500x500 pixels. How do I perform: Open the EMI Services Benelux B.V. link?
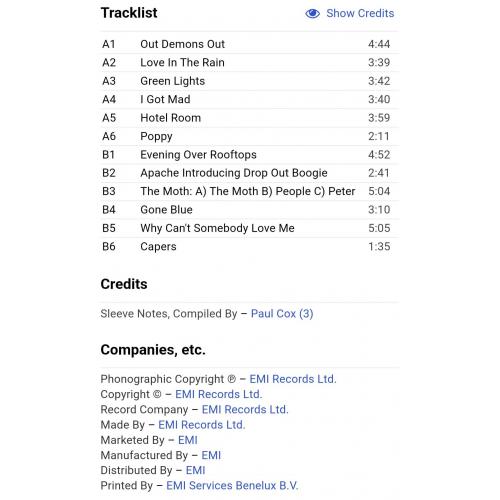pyautogui.click(x=232, y=486)
